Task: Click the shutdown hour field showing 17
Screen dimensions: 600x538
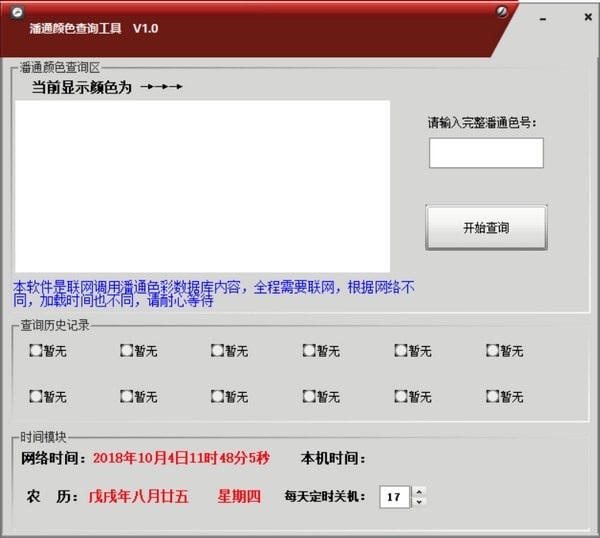Action: (395, 497)
